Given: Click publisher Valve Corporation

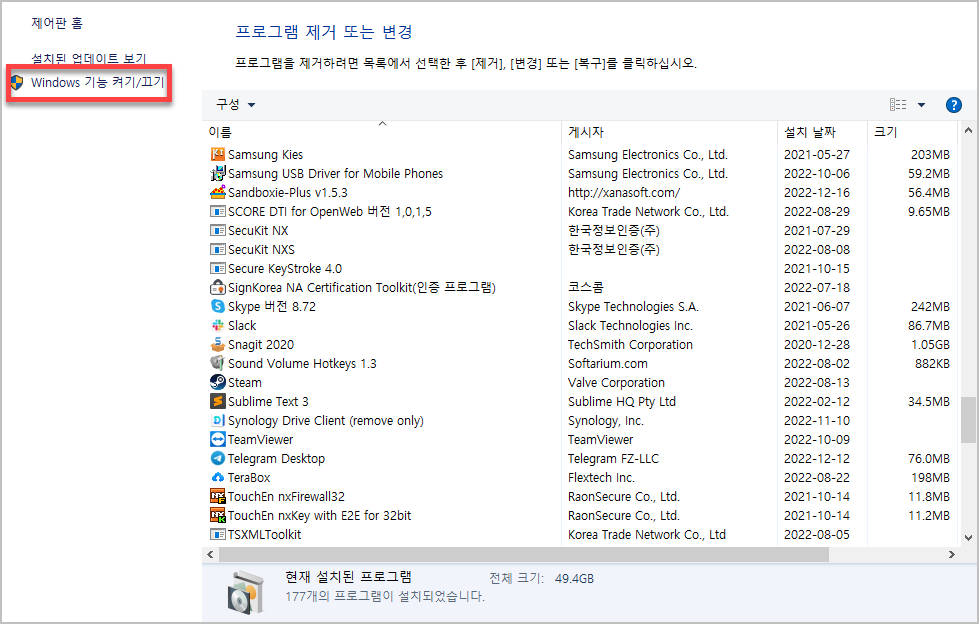Looking at the screenshot, I should pyautogui.click(x=616, y=382).
